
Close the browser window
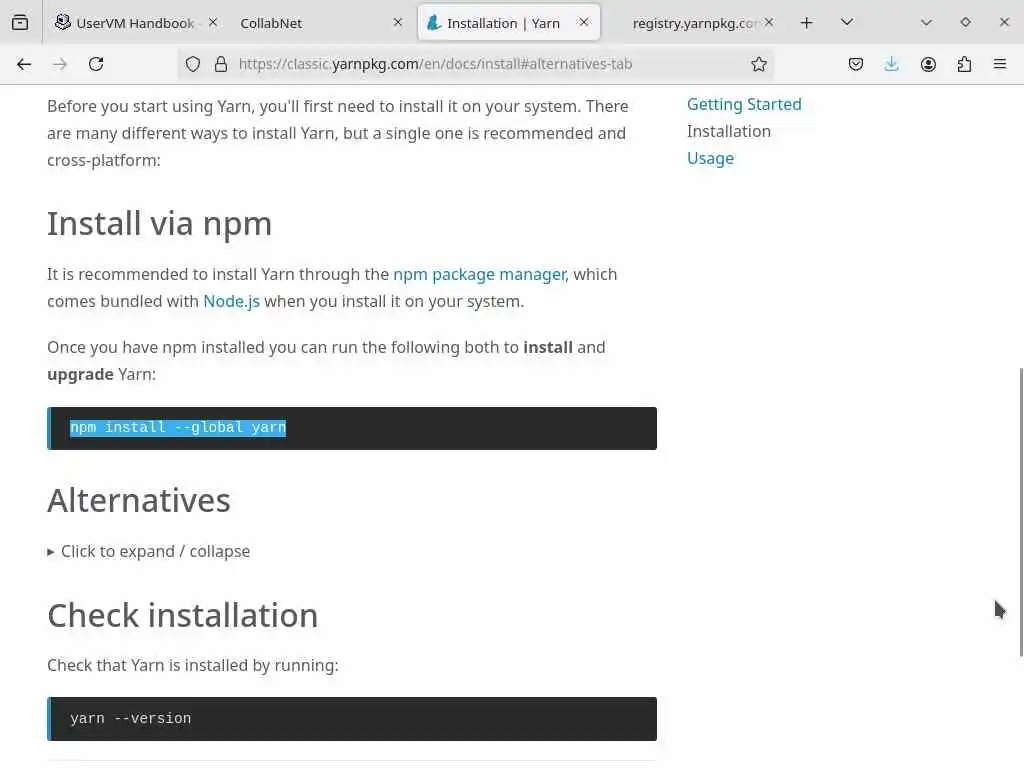point(1004,22)
